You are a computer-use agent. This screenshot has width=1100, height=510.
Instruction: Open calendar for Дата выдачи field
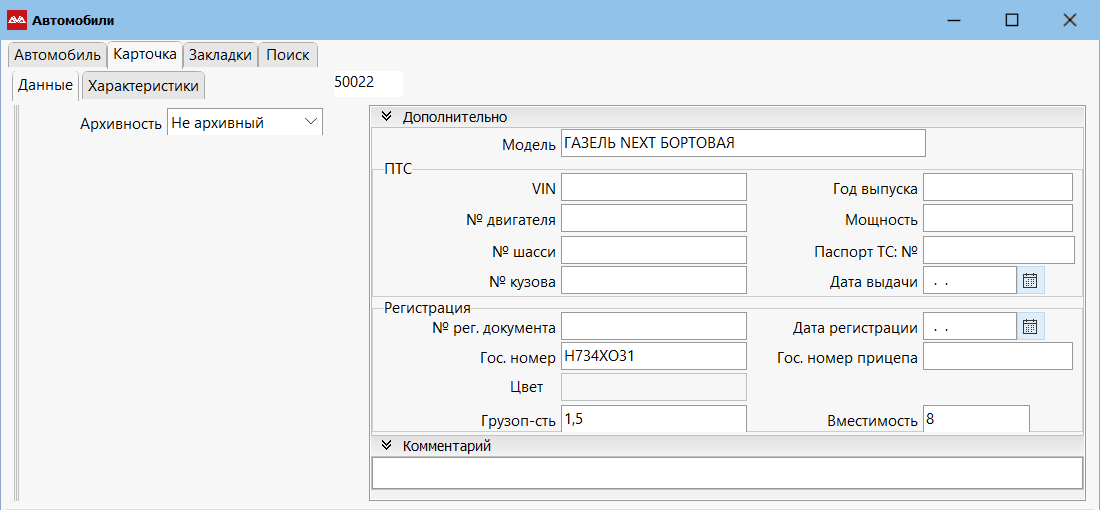point(1030,280)
